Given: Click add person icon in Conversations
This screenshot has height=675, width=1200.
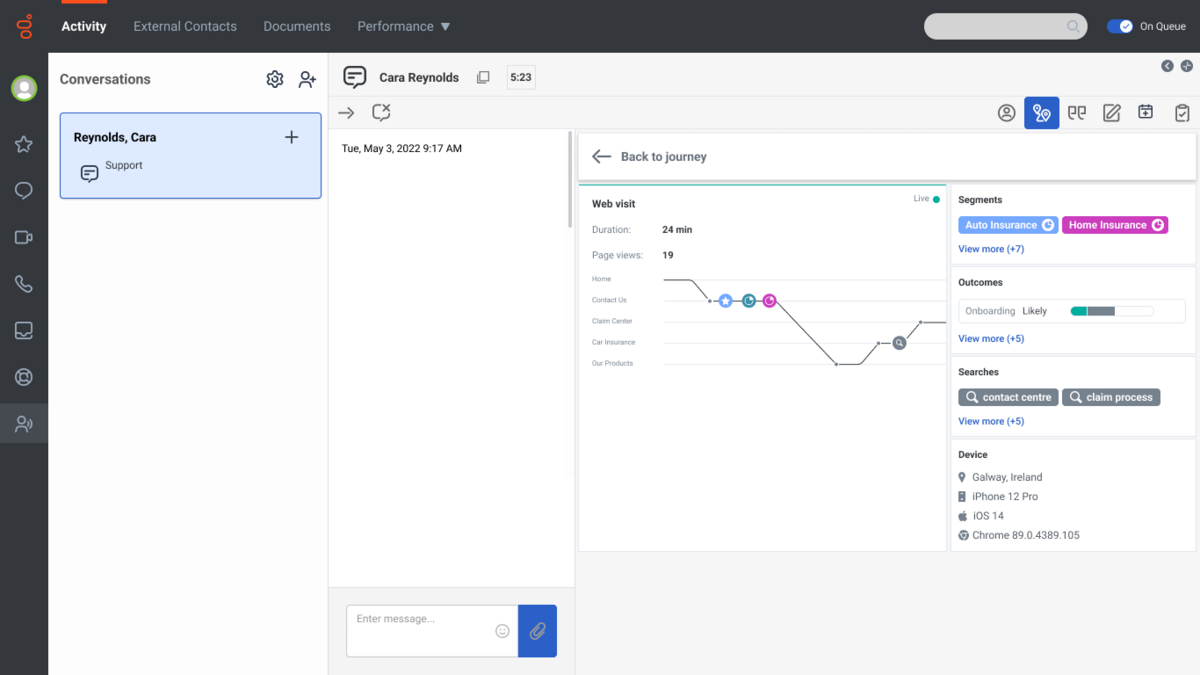Looking at the screenshot, I should pyautogui.click(x=307, y=79).
